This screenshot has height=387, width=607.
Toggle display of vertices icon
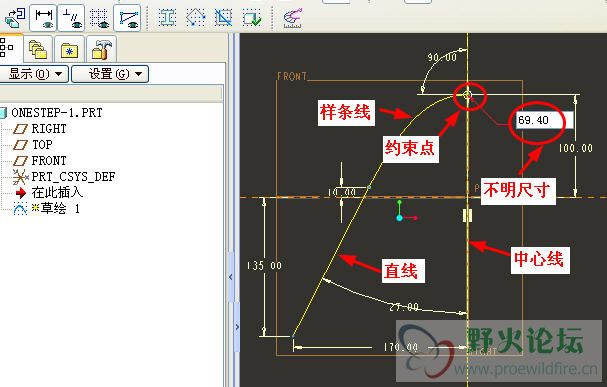(x=127, y=18)
